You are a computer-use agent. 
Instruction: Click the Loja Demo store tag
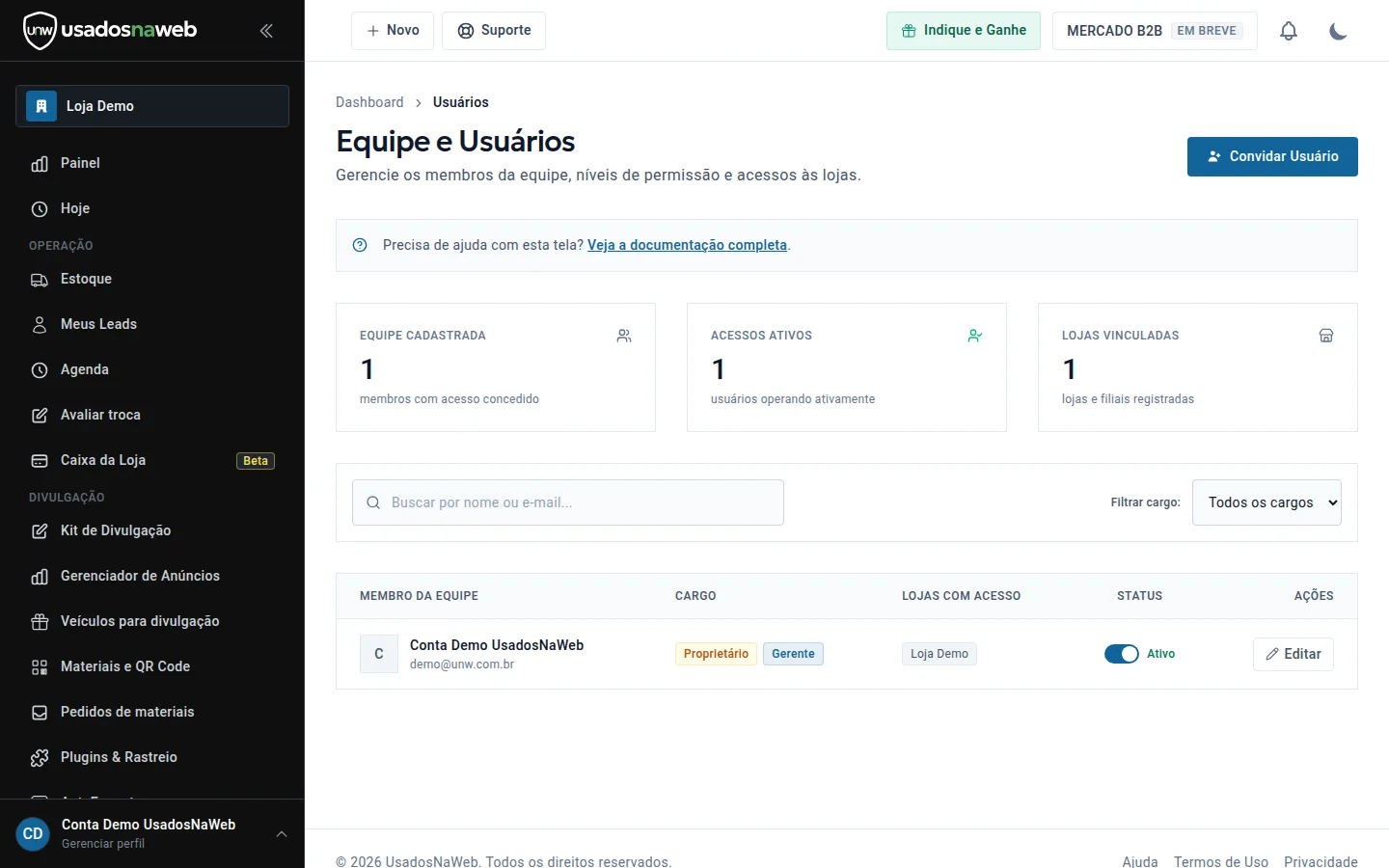tap(940, 654)
